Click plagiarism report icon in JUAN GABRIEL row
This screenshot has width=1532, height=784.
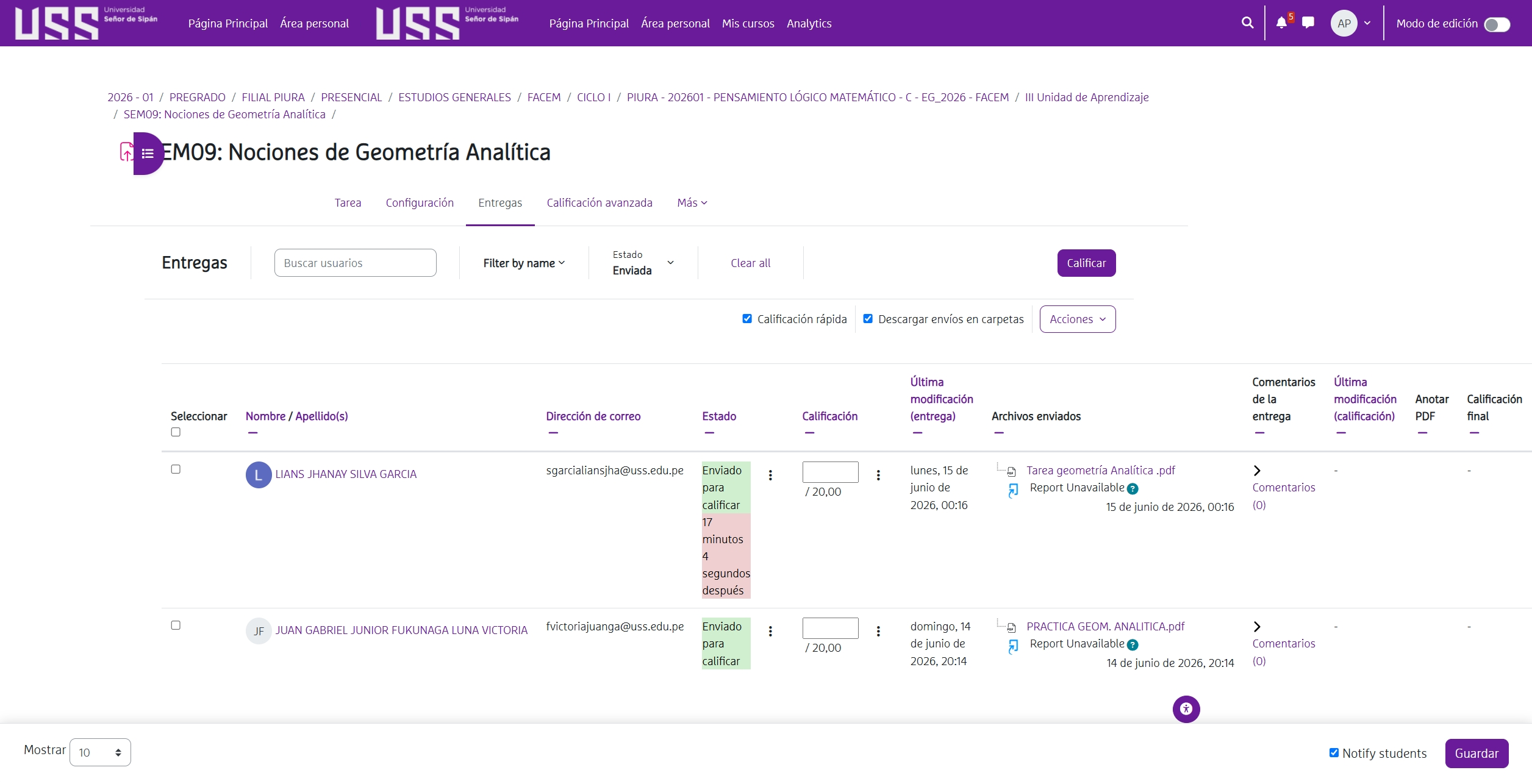(1013, 646)
